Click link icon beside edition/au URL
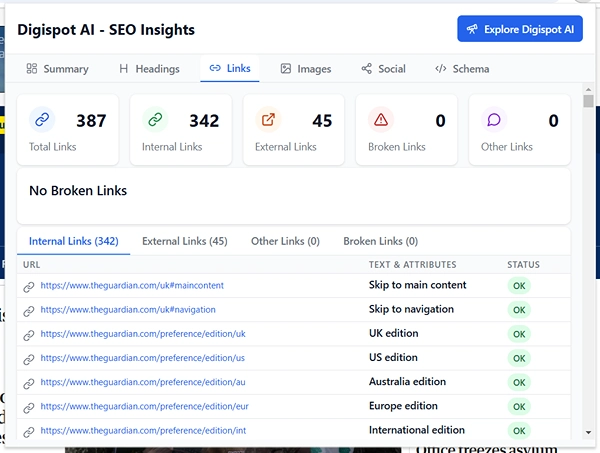Image resolution: width=600 pixels, height=453 pixels. 29,383
